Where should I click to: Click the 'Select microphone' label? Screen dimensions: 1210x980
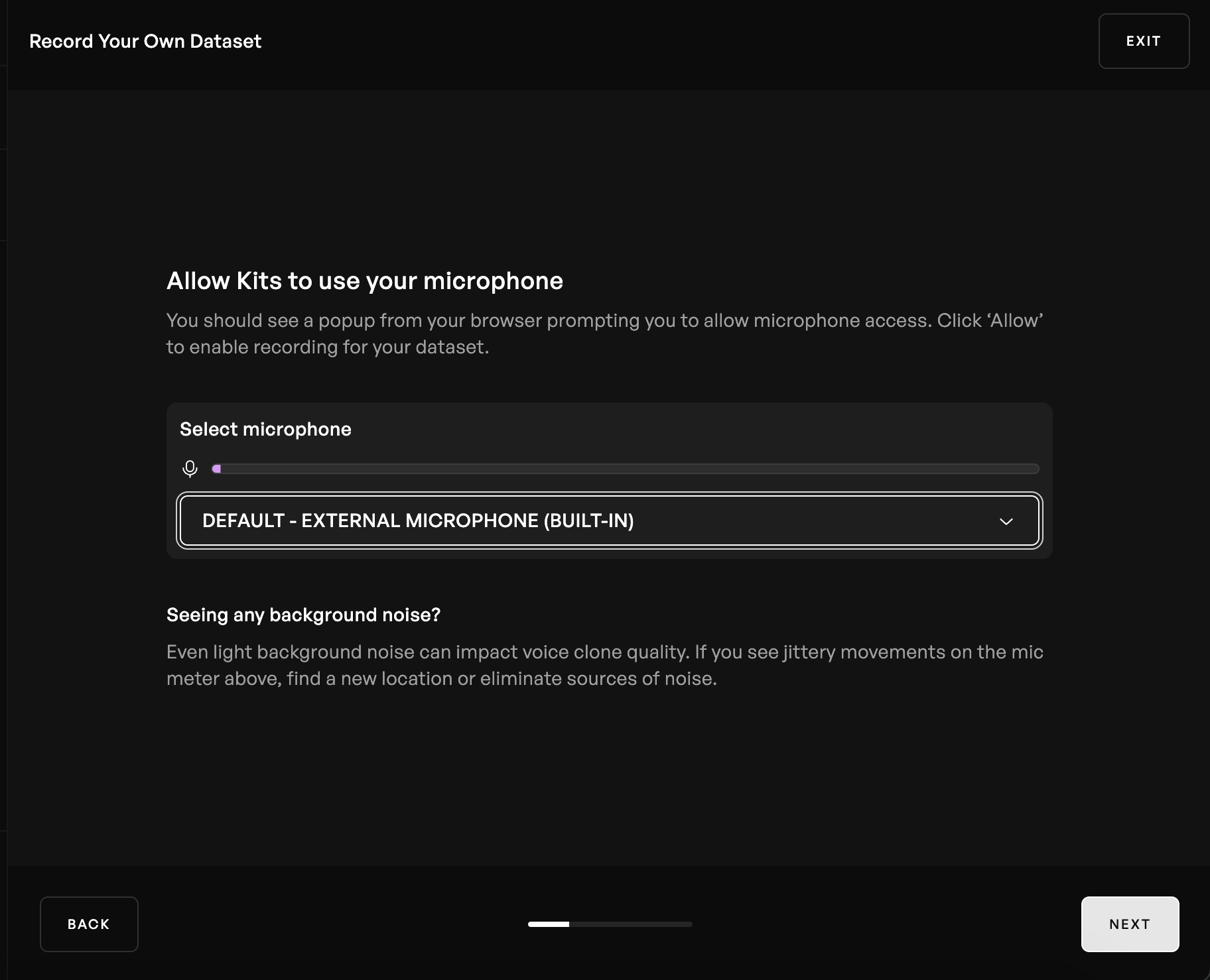coord(265,429)
